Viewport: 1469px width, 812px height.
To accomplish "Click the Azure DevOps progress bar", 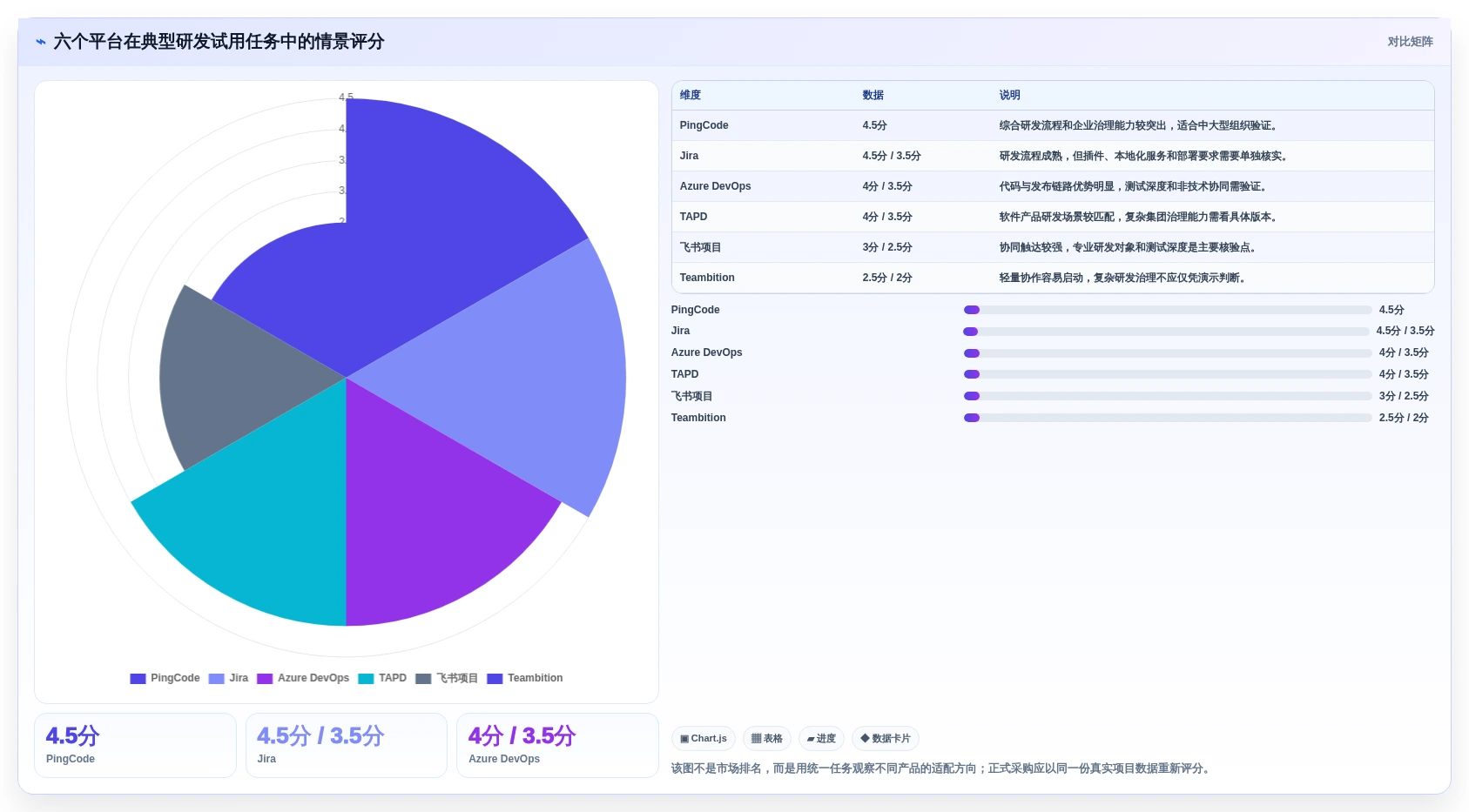I will [x=1168, y=353].
